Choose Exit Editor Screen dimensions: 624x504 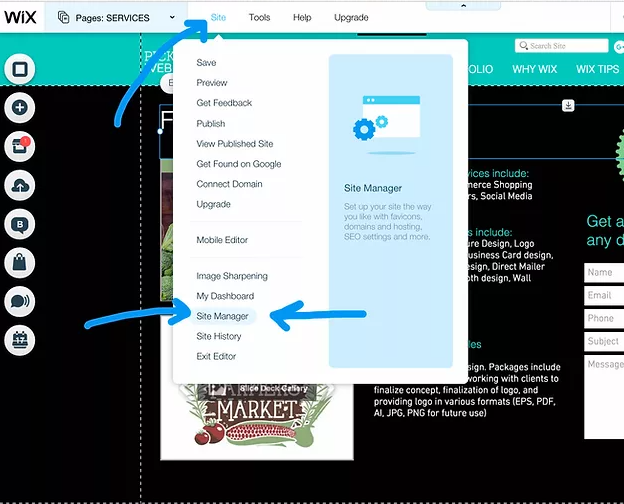click(216, 356)
